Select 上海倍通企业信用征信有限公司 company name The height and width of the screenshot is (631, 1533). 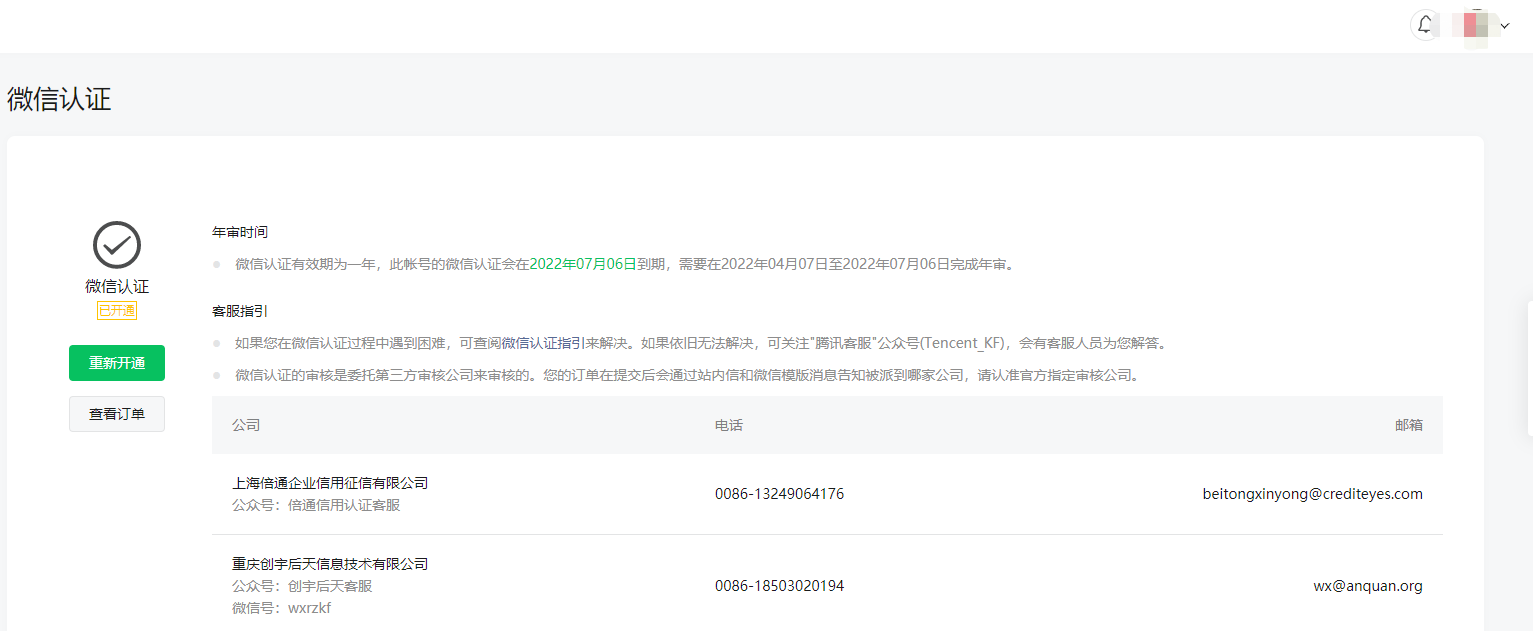click(330, 483)
